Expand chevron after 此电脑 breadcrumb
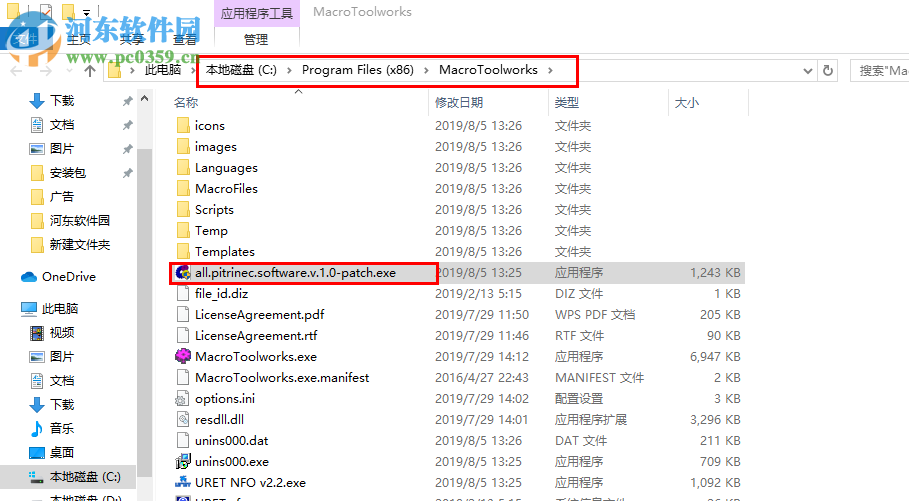The width and height of the screenshot is (909, 501). pos(192,70)
